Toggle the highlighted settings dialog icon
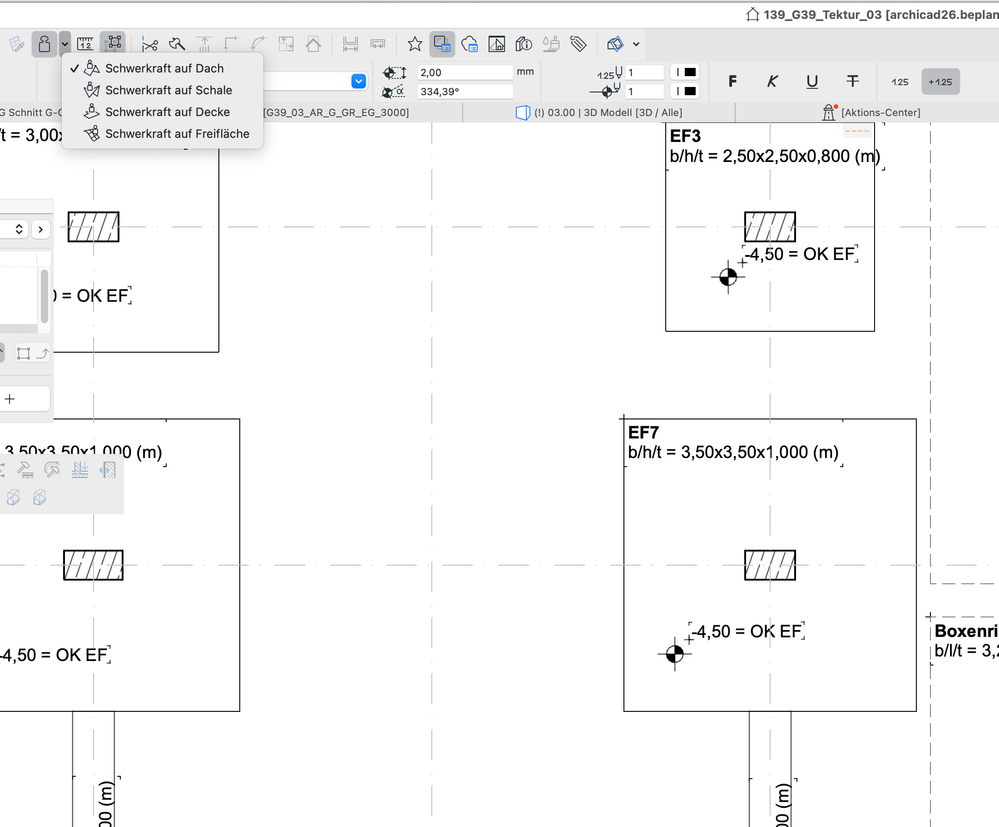Viewport: 999px width, 827px height. tap(442, 44)
